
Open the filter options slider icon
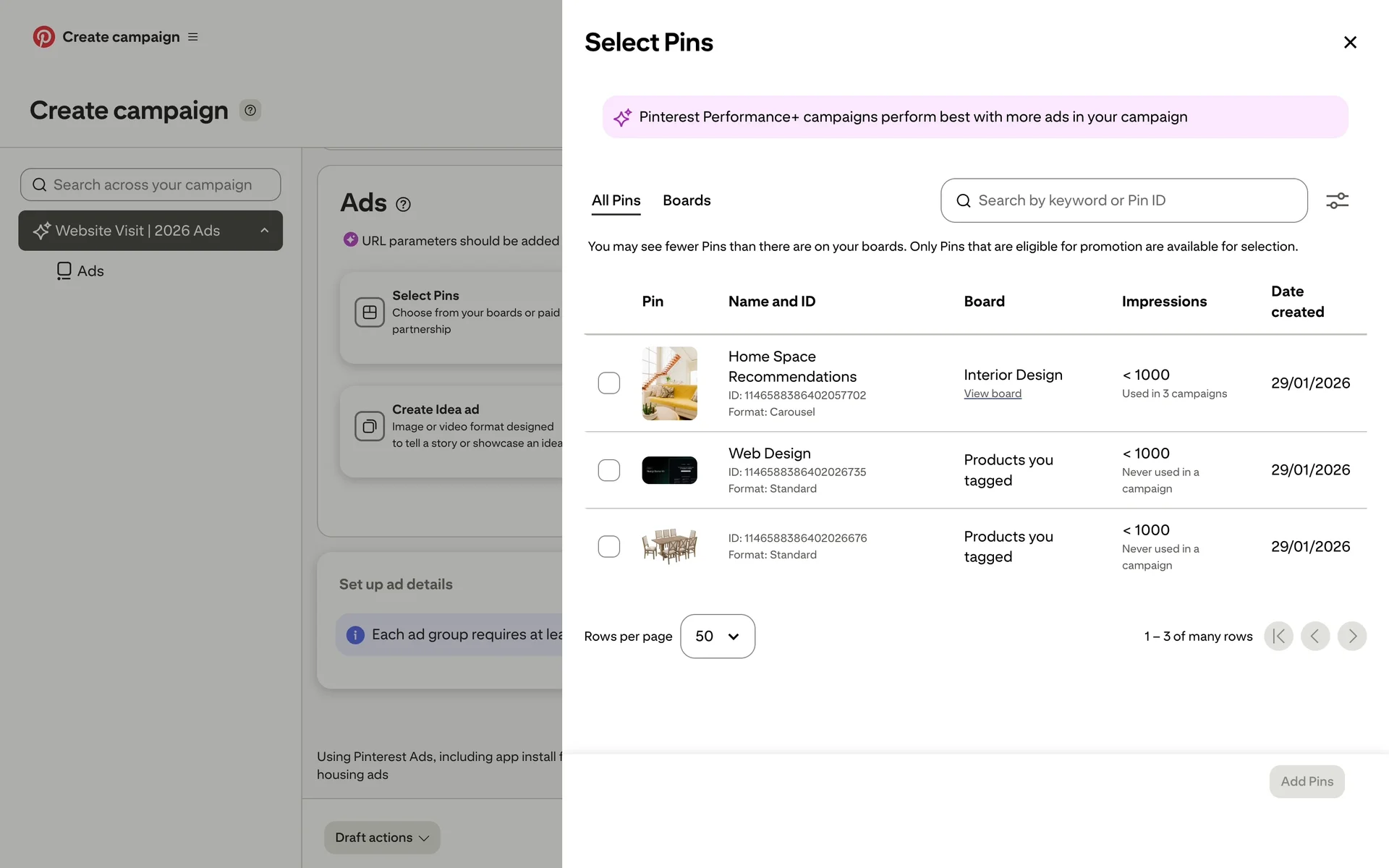click(1337, 200)
